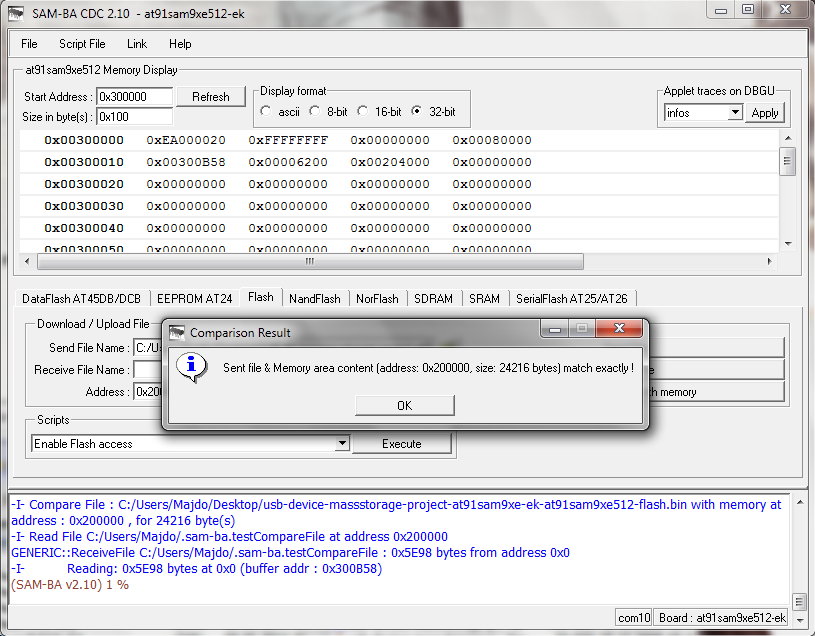Click the GENERIC::ReceiveFile log line
The image size is (815, 636).
coord(290,552)
